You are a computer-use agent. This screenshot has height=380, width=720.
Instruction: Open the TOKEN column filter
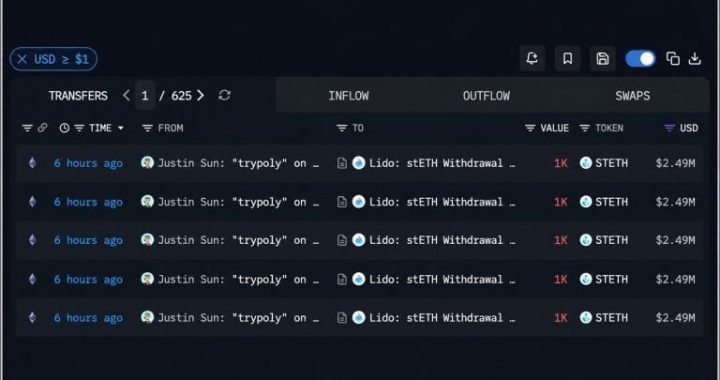[x=585, y=128]
